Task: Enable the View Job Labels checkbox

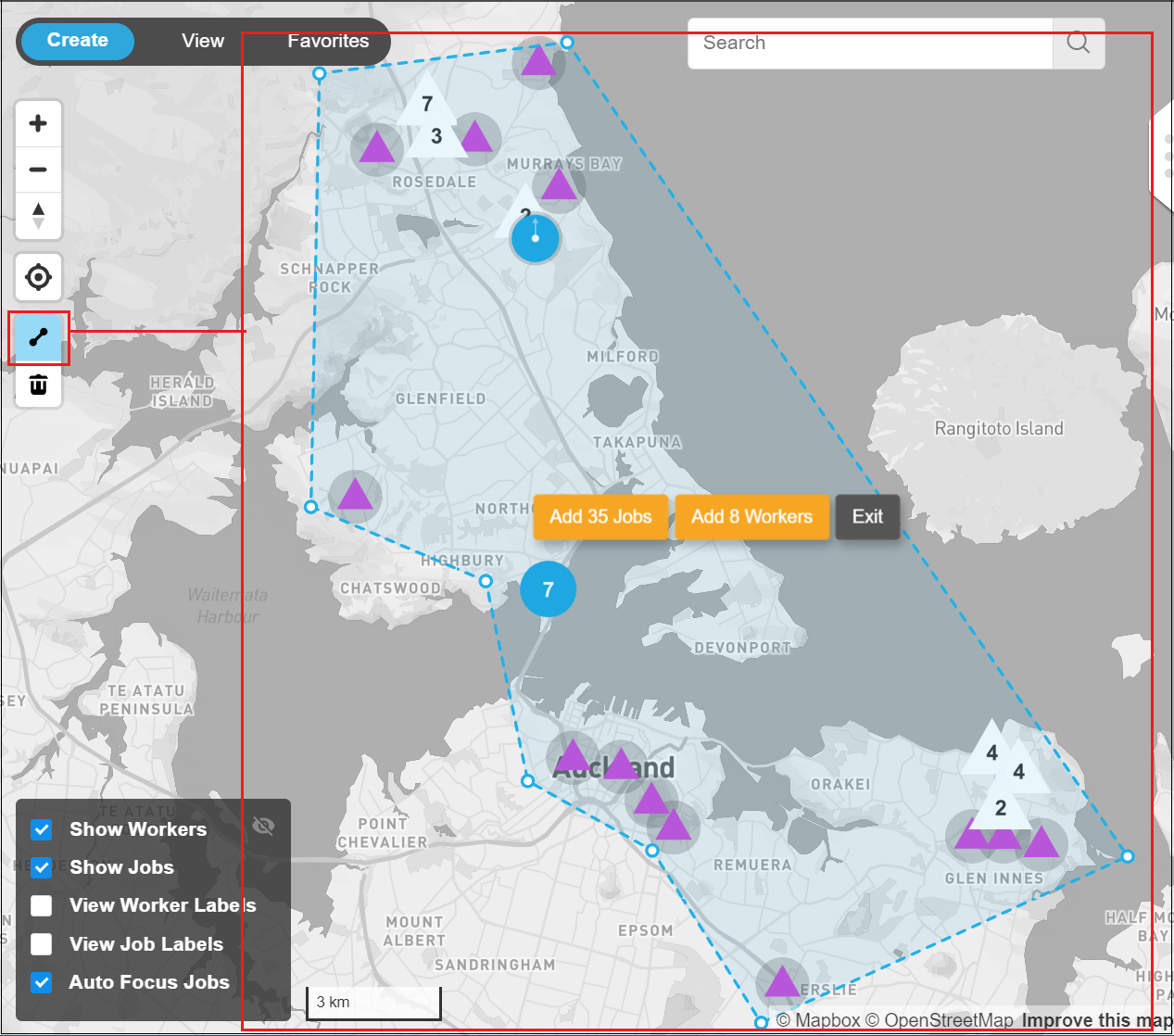Action: [x=42, y=944]
